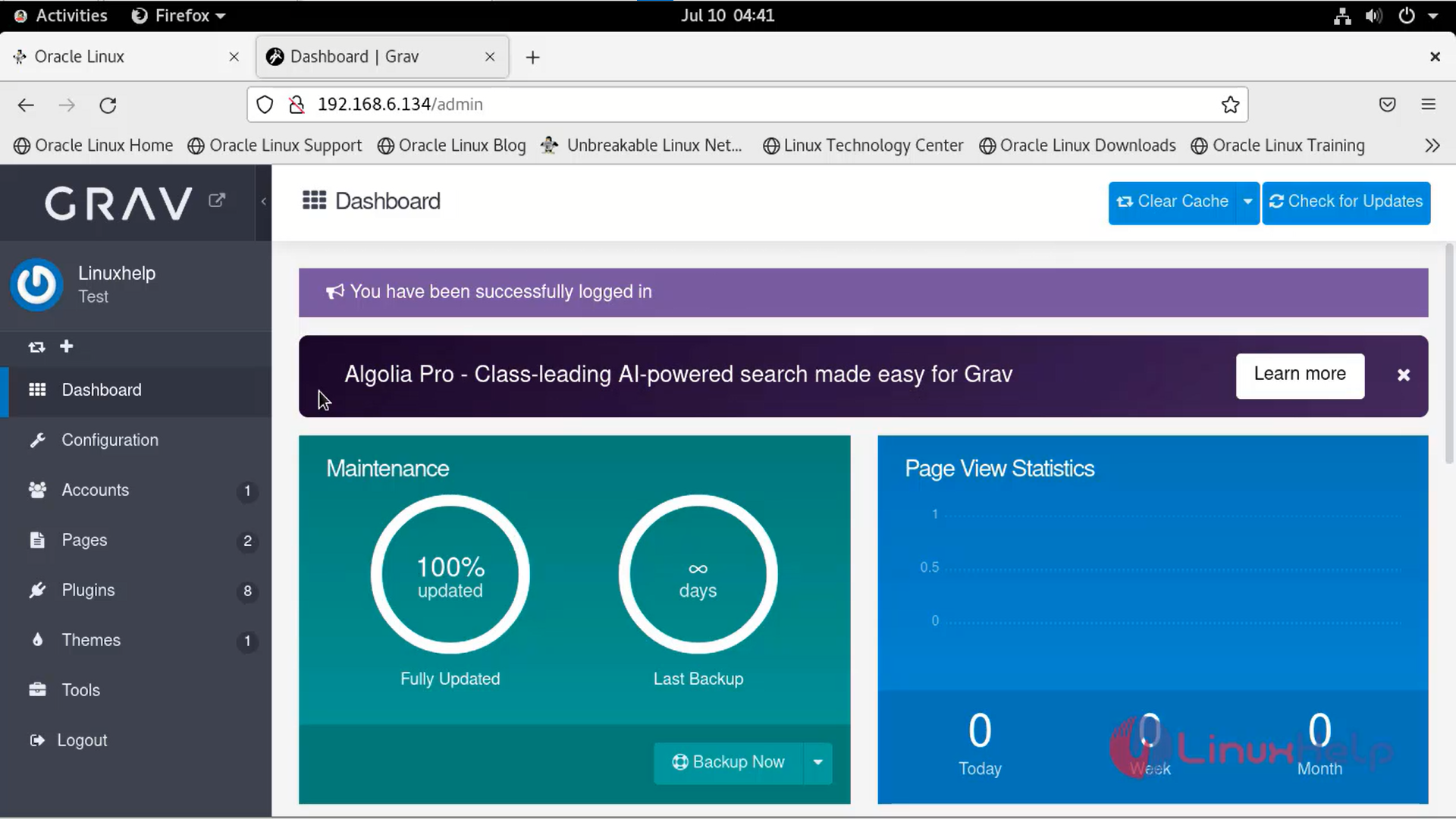Click Learn more on Algolia banner

click(1300, 375)
